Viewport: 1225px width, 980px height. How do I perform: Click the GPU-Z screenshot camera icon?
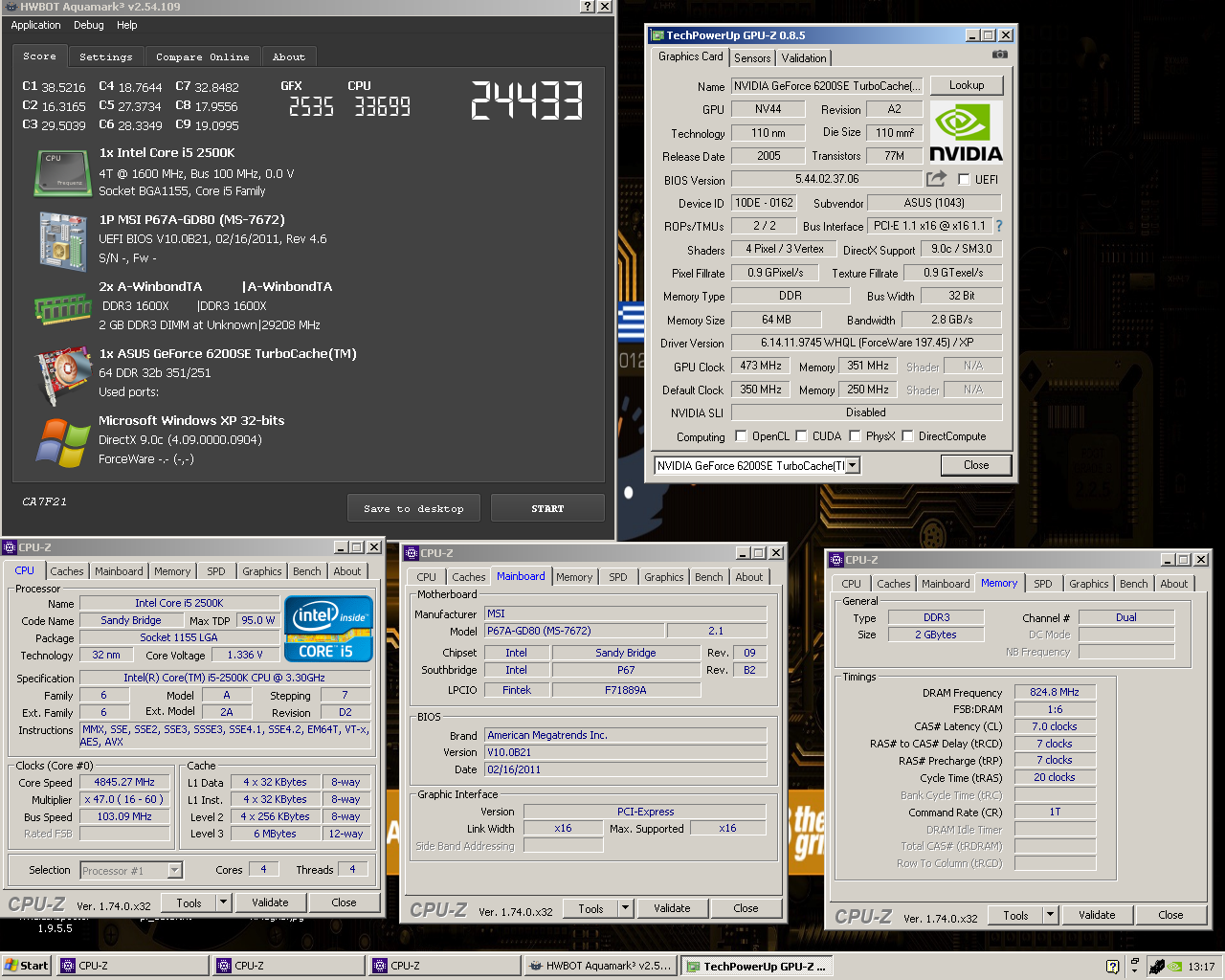click(x=1000, y=55)
